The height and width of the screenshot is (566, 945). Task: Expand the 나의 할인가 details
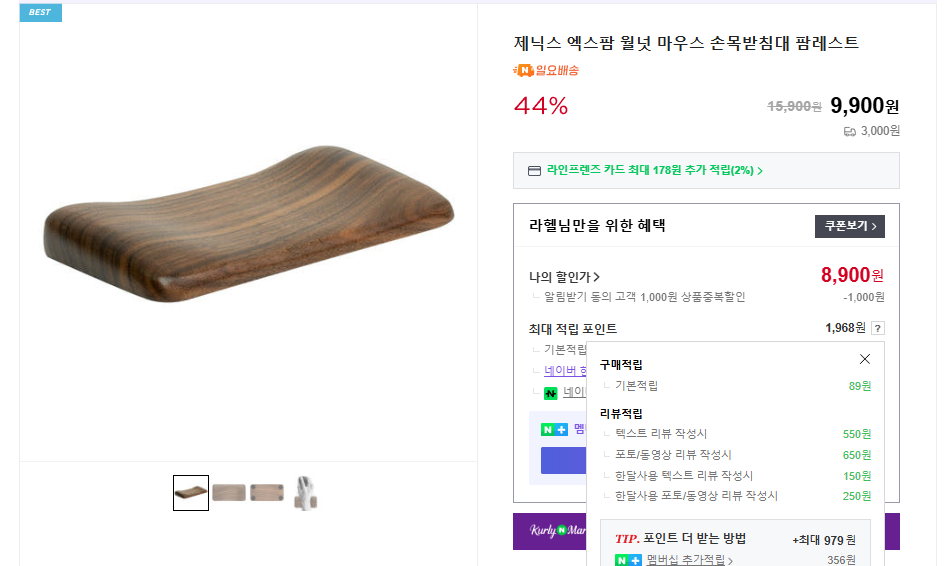[x=565, y=277]
